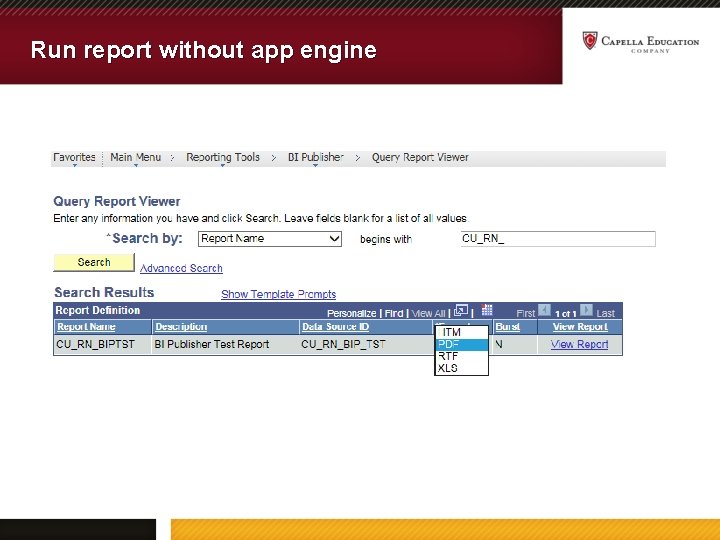This screenshot has width=720, height=540.
Task: Sort by the Report Name column header
Action: pyautogui.click(x=86, y=326)
